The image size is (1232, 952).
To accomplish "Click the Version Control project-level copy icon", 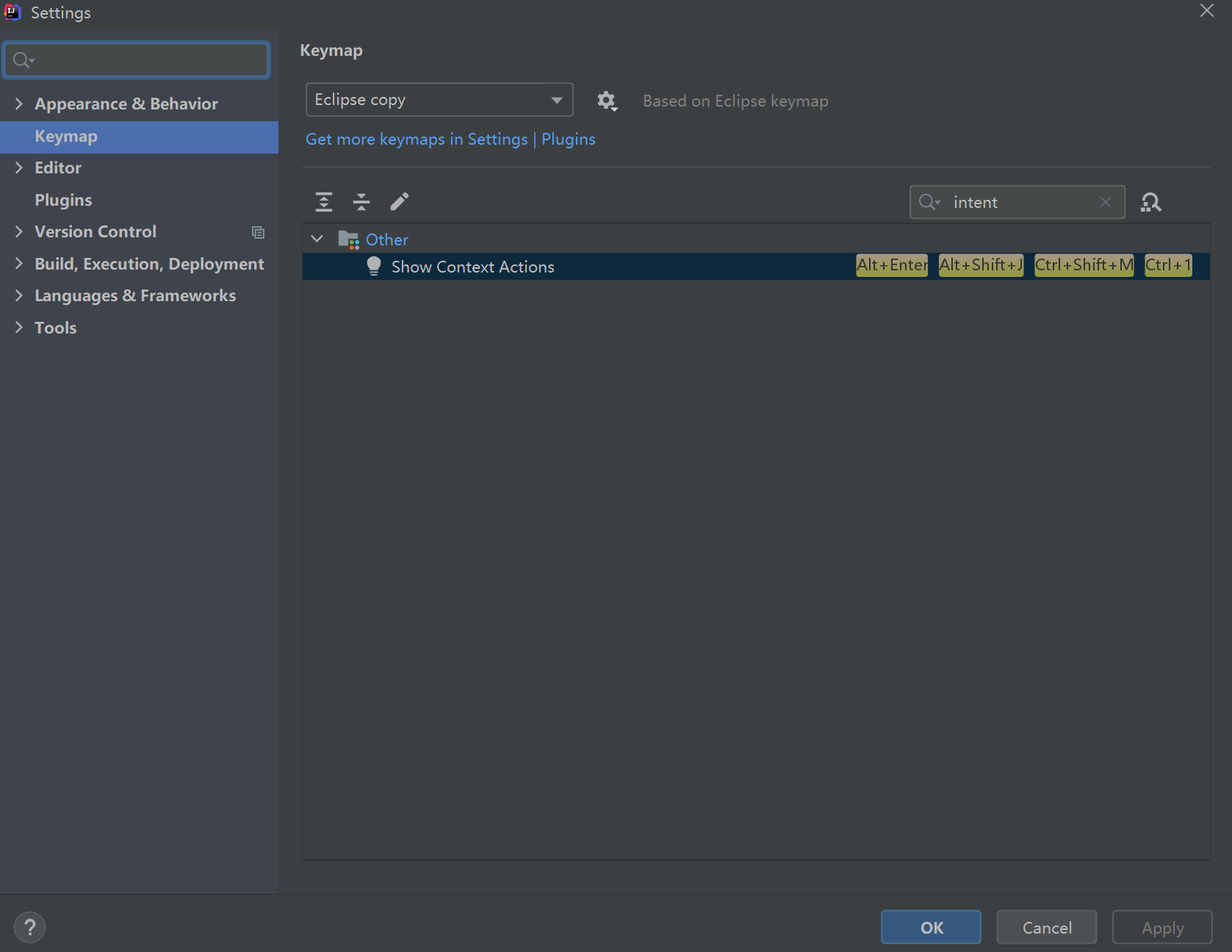I will (258, 232).
